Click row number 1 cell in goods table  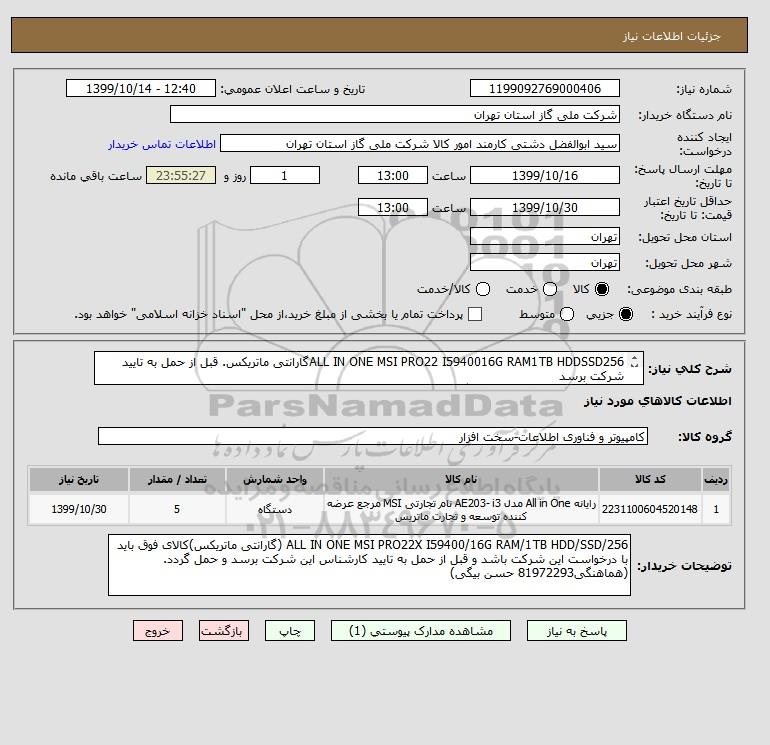715,509
